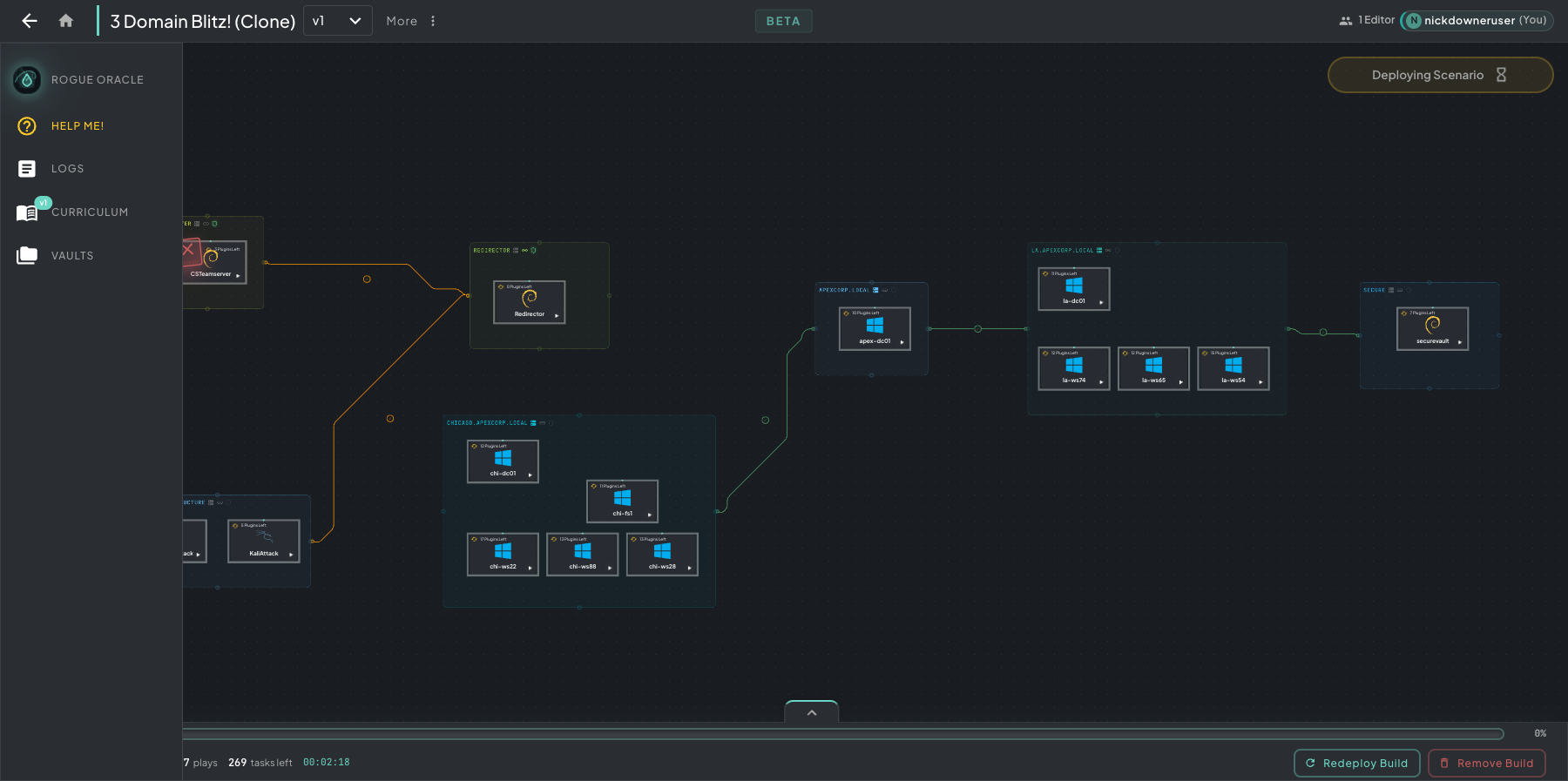This screenshot has height=781, width=1568.
Task: Toggle the APEXCORP.LOCAL link icon
Action: click(x=885, y=290)
